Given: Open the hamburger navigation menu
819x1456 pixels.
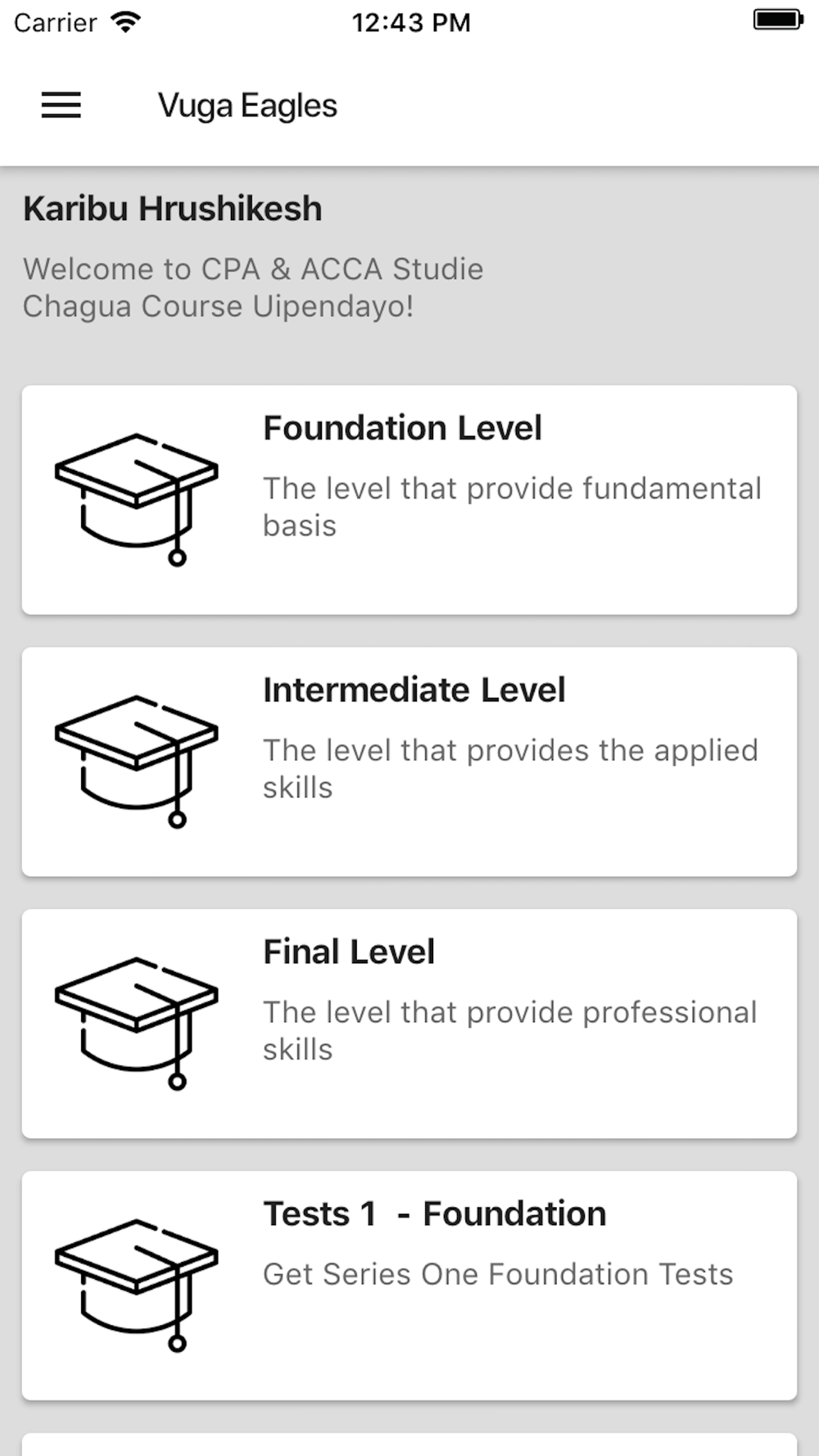Looking at the screenshot, I should coord(61,106).
